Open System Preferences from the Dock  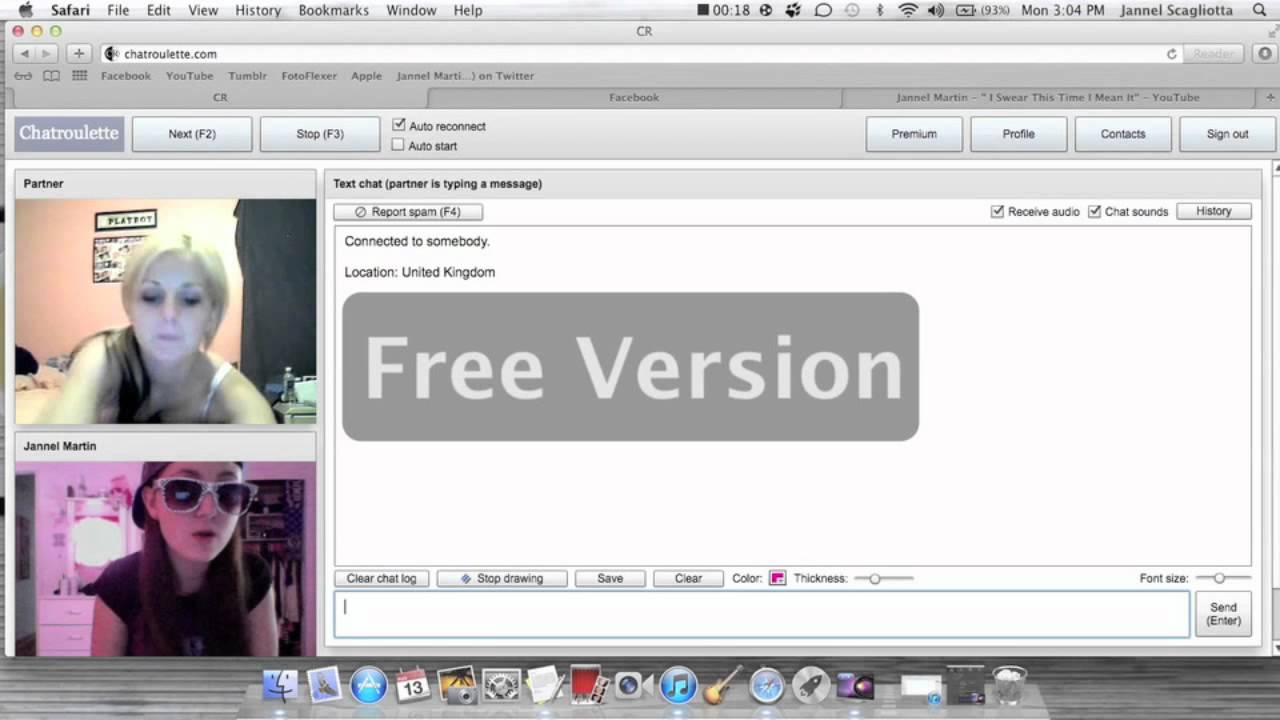(x=501, y=685)
